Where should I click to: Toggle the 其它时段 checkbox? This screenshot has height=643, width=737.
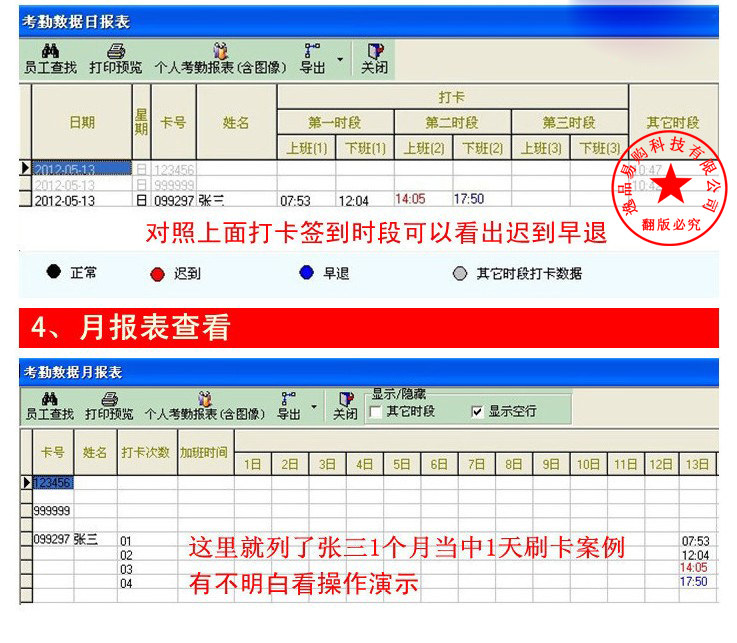tap(376, 412)
